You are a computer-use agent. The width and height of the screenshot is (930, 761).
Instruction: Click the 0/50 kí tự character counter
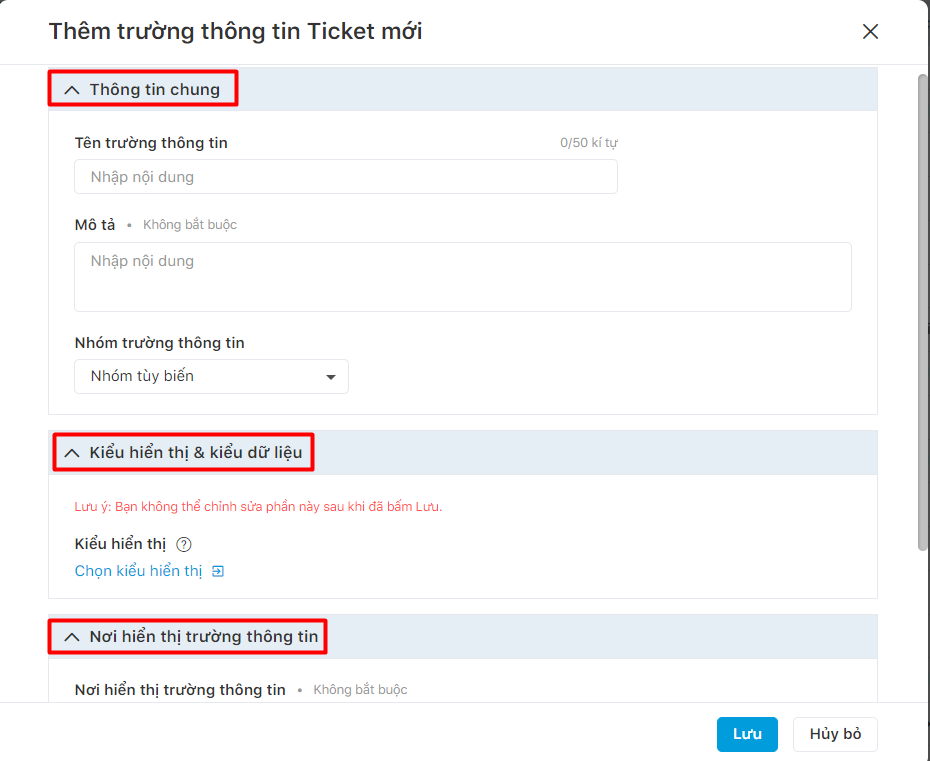(x=589, y=143)
